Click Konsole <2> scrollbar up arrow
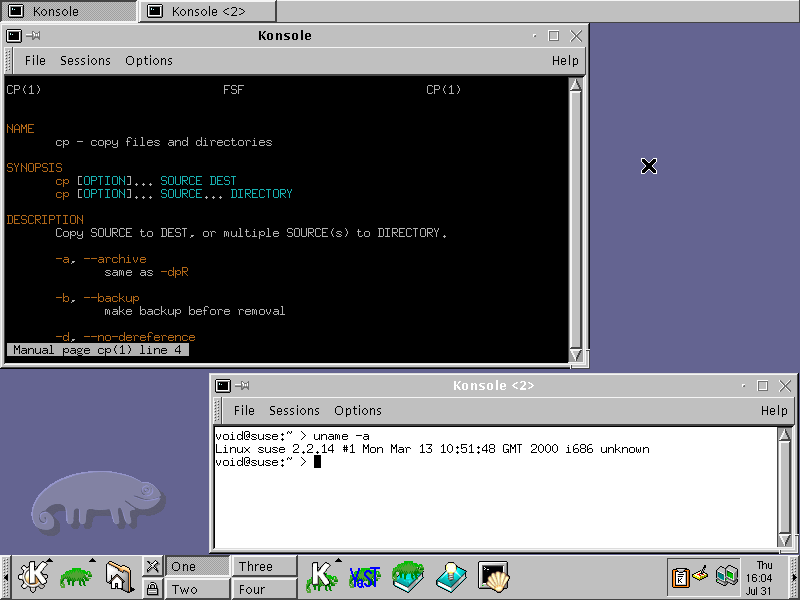The height and width of the screenshot is (600, 800). tap(785, 435)
